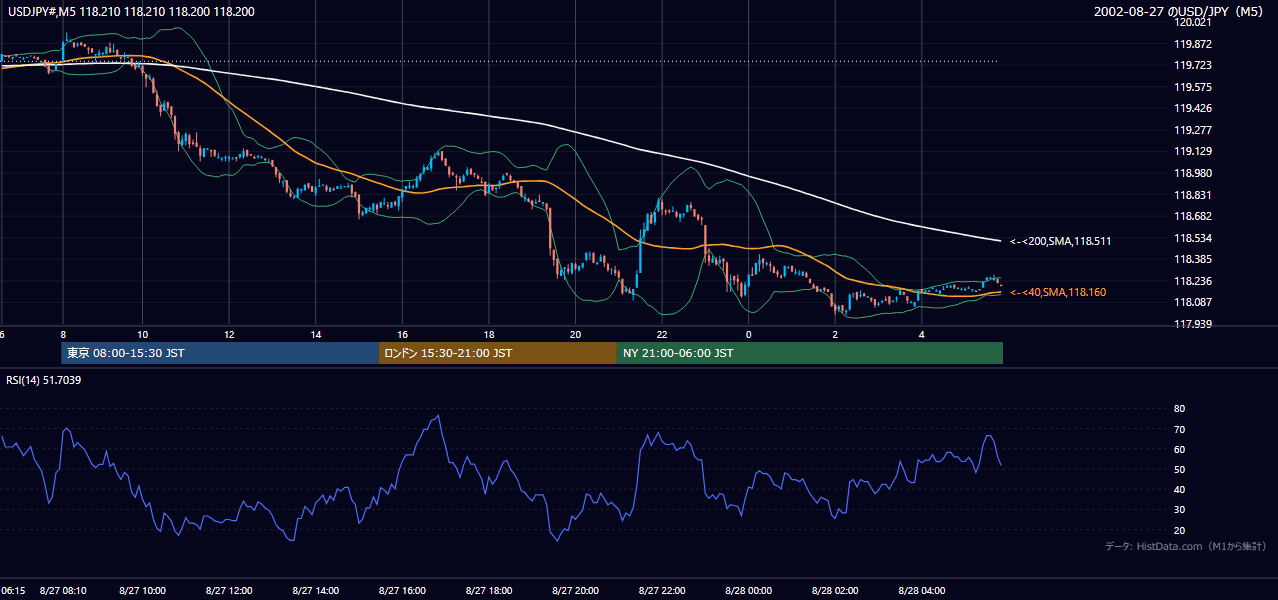The height and width of the screenshot is (600, 1278).
Task: Click the RSI scale value 20
Action: point(1179,530)
